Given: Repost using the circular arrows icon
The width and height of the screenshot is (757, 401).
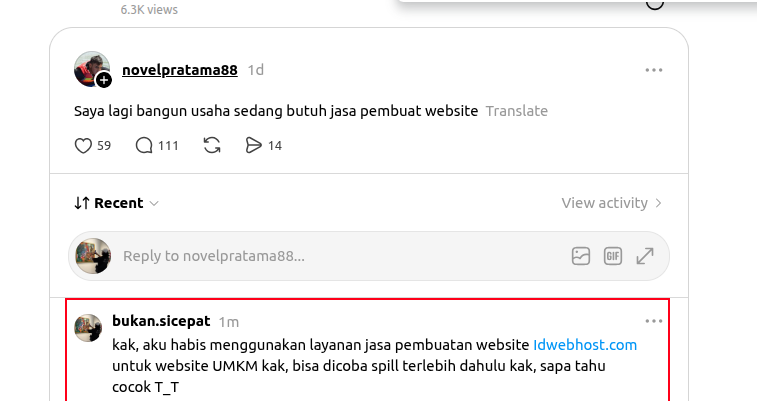Looking at the screenshot, I should (212, 145).
